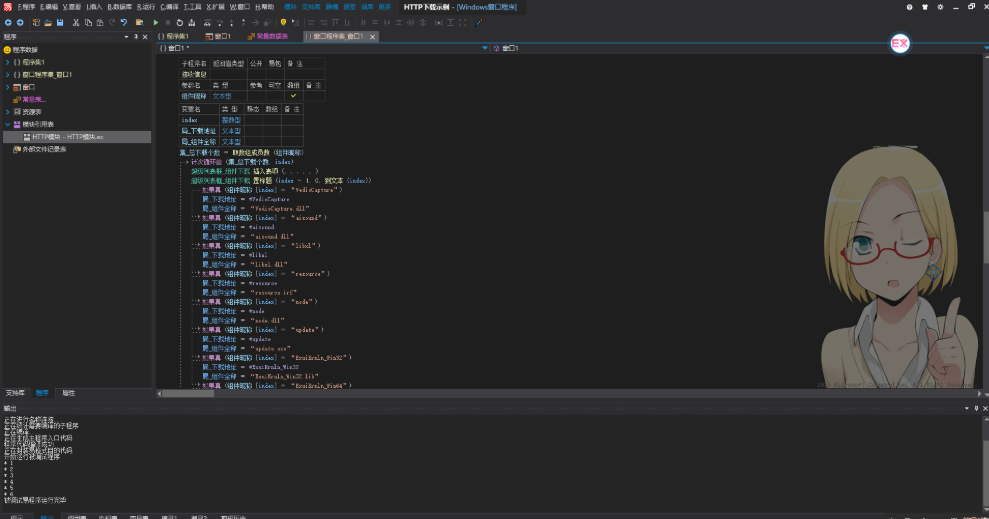
Task: Toggle the green checkmark in 组件名称 row
Action: (293, 96)
